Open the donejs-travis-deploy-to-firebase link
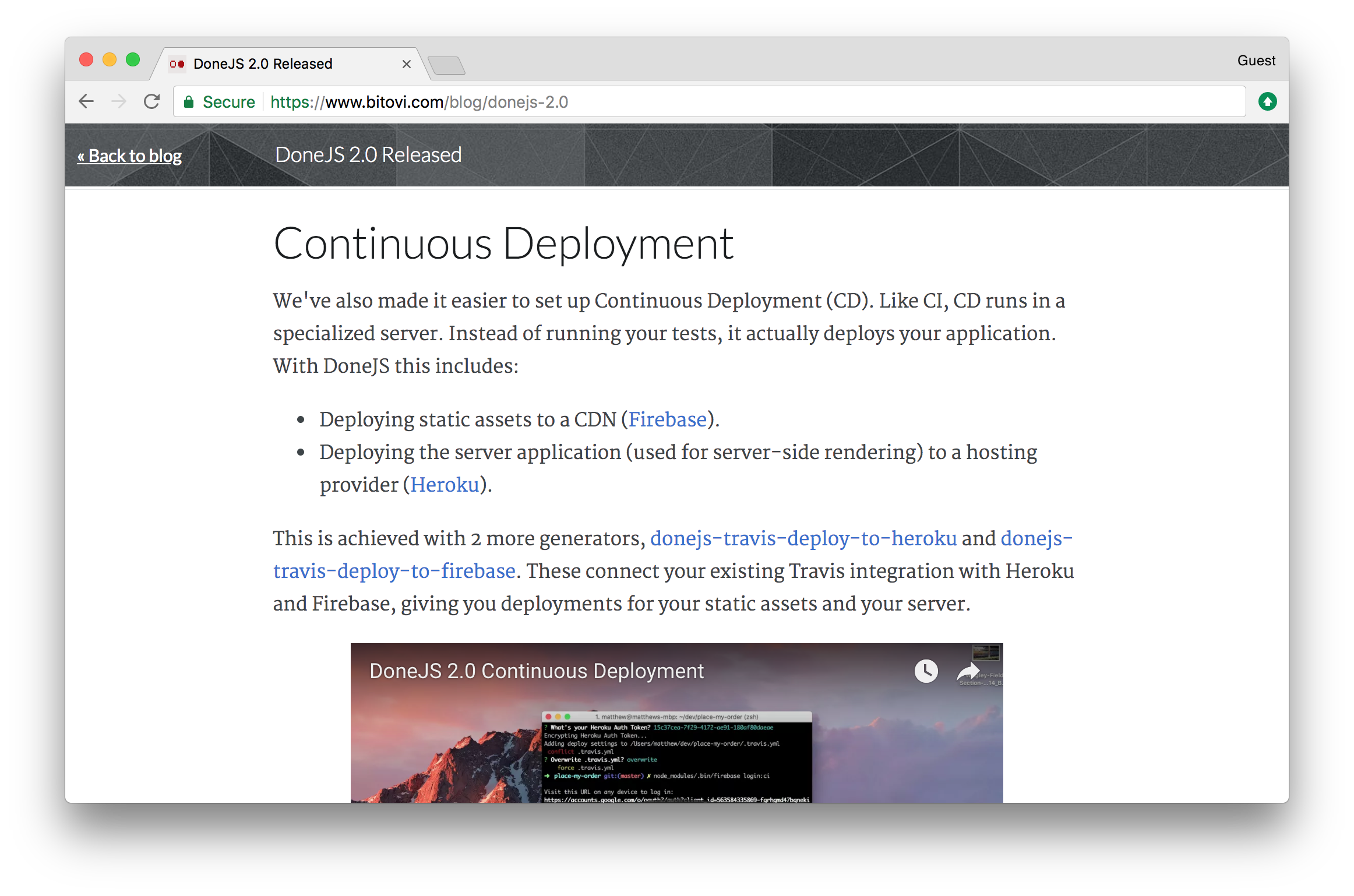Image resolution: width=1354 pixels, height=896 pixels. click(673, 555)
